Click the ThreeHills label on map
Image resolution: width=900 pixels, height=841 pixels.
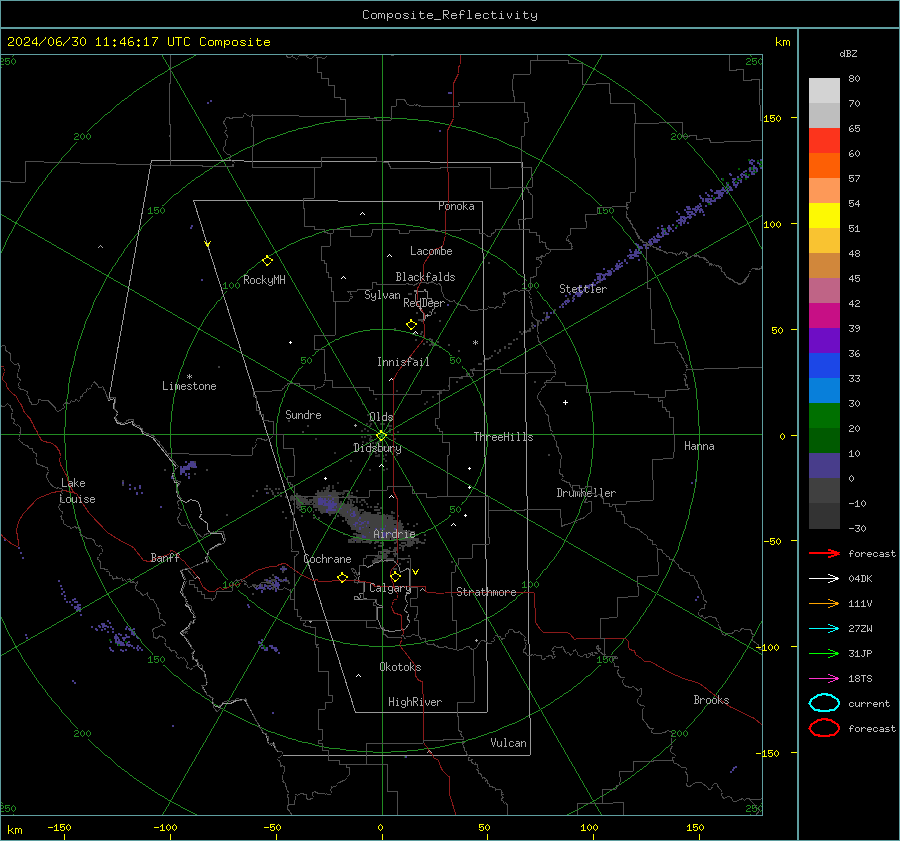(x=503, y=437)
